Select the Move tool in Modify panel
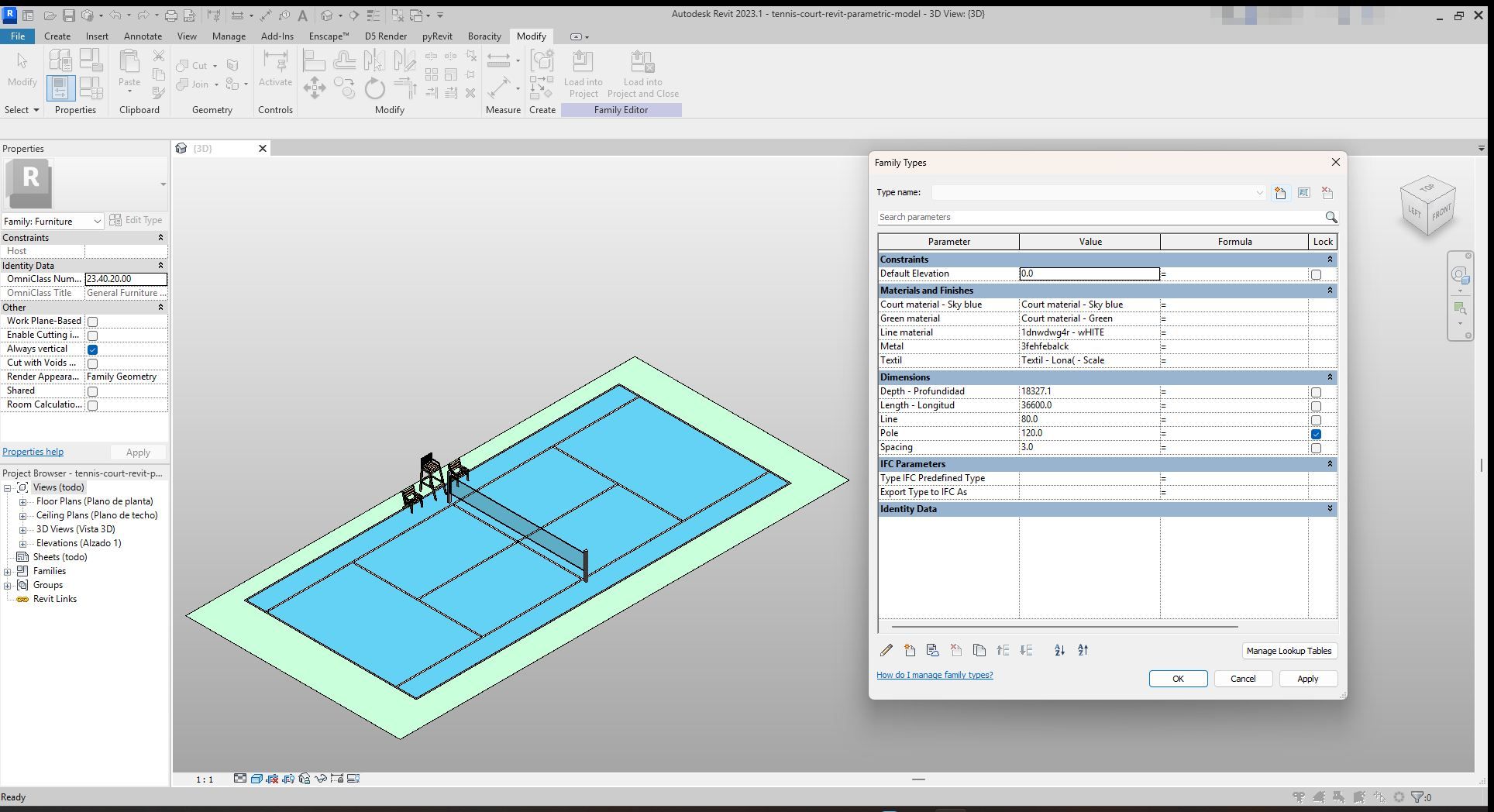This screenshot has height=812, width=1494. coord(315,88)
